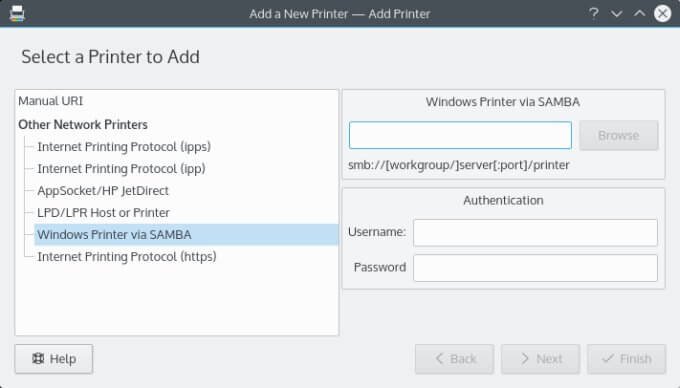Maximize the Add Printer window

pyautogui.click(x=639, y=13)
